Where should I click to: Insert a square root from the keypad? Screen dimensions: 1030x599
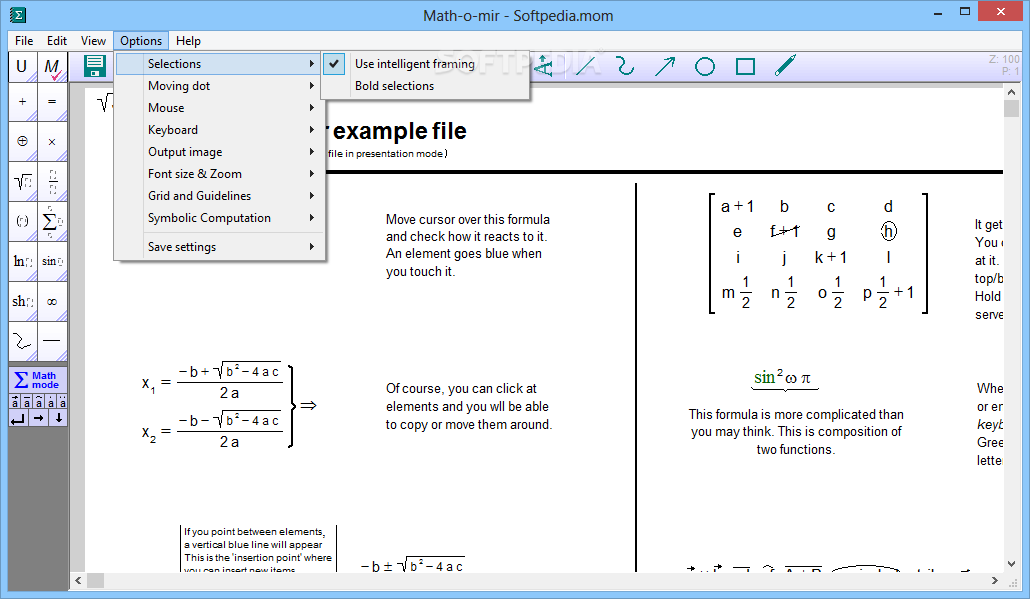pyautogui.click(x=22, y=181)
